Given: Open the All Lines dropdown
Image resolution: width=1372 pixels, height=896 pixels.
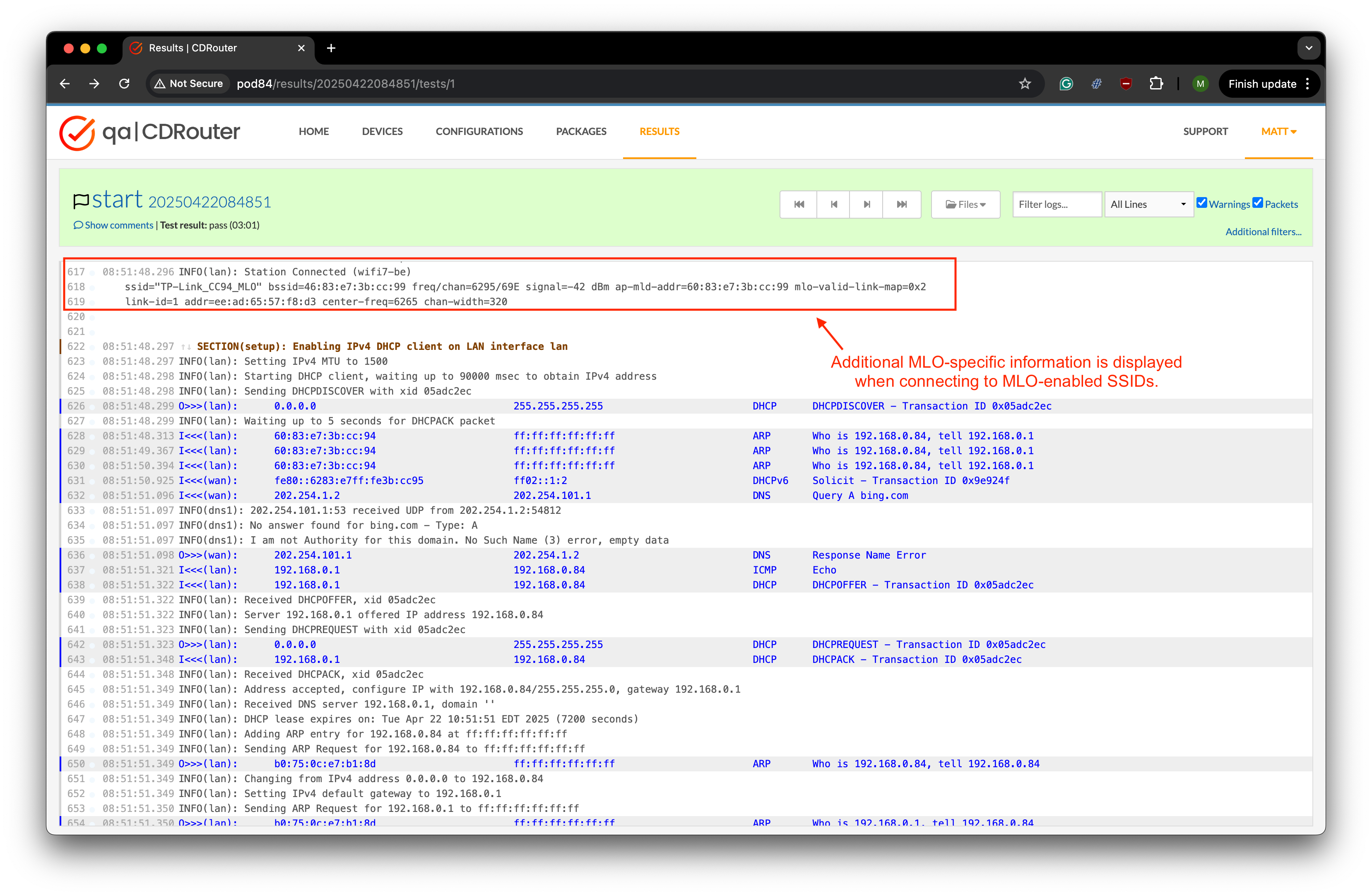Looking at the screenshot, I should 1148,204.
